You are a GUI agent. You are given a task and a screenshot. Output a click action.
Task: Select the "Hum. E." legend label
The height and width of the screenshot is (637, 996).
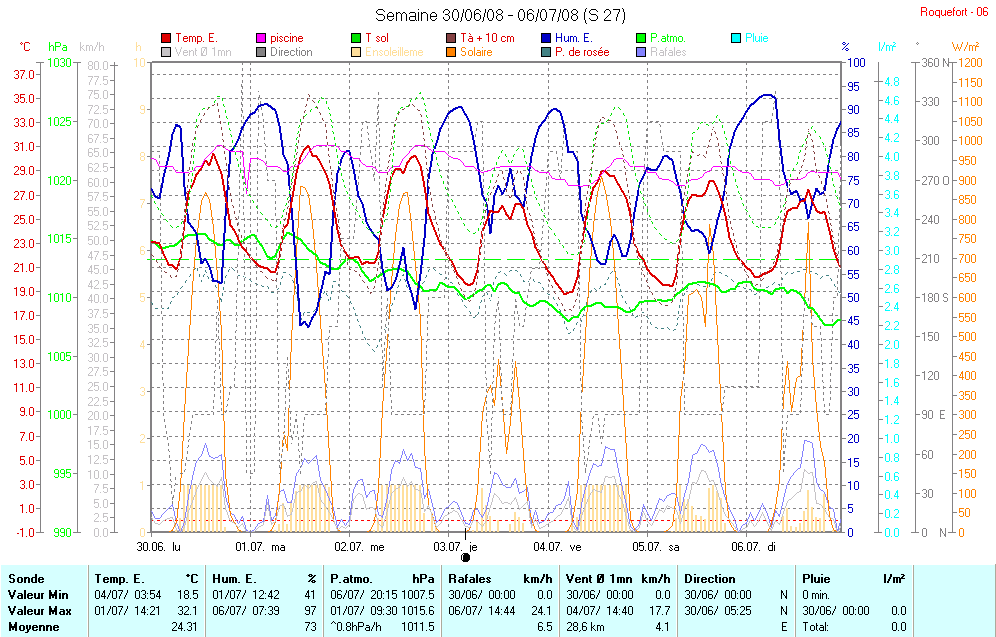click(x=574, y=38)
